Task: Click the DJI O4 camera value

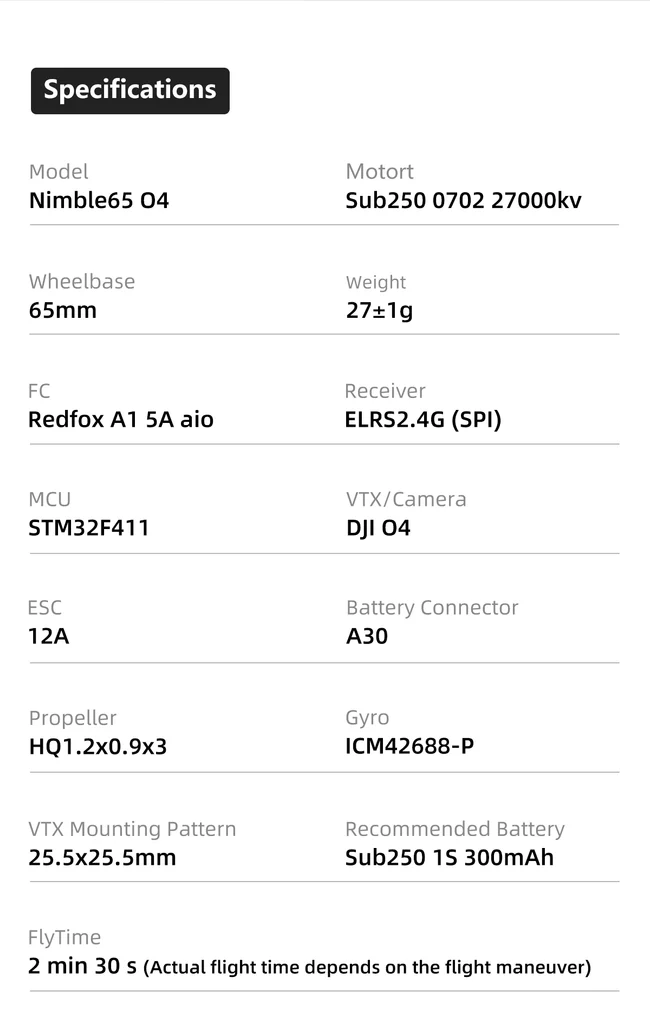Action: (378, 528)
